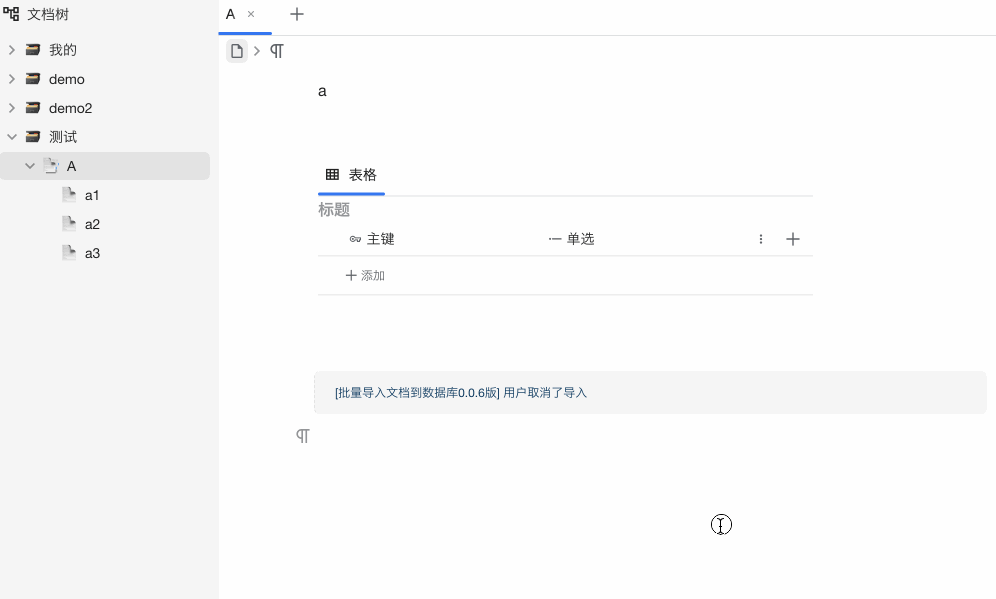996x599 pixels.
Task: Collapse document A in the tree
Action: tap(30, 166)
